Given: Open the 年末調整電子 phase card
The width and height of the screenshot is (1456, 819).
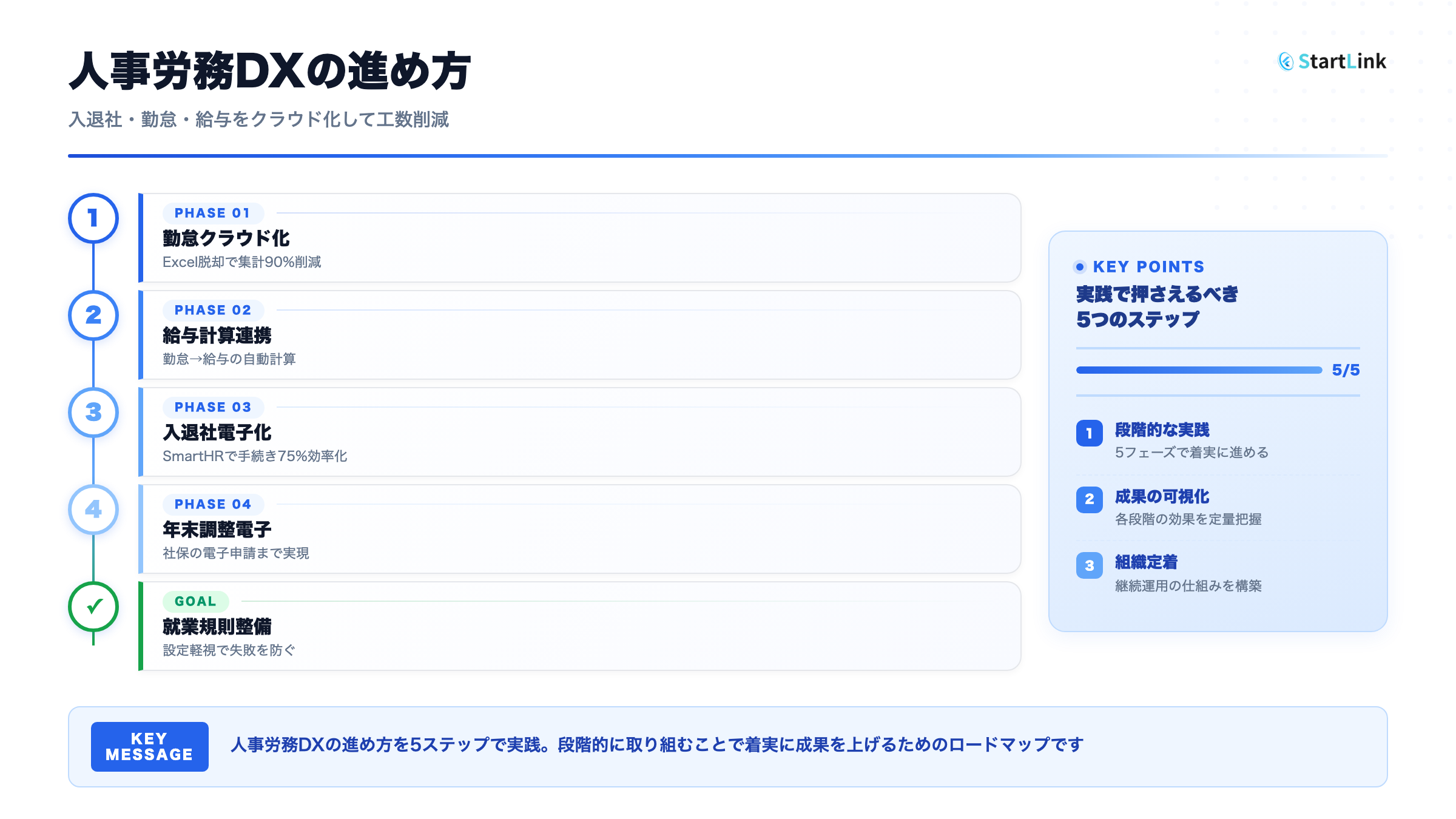Looking at the screenshot, I should pyautogui.click(x=579, y=529).
